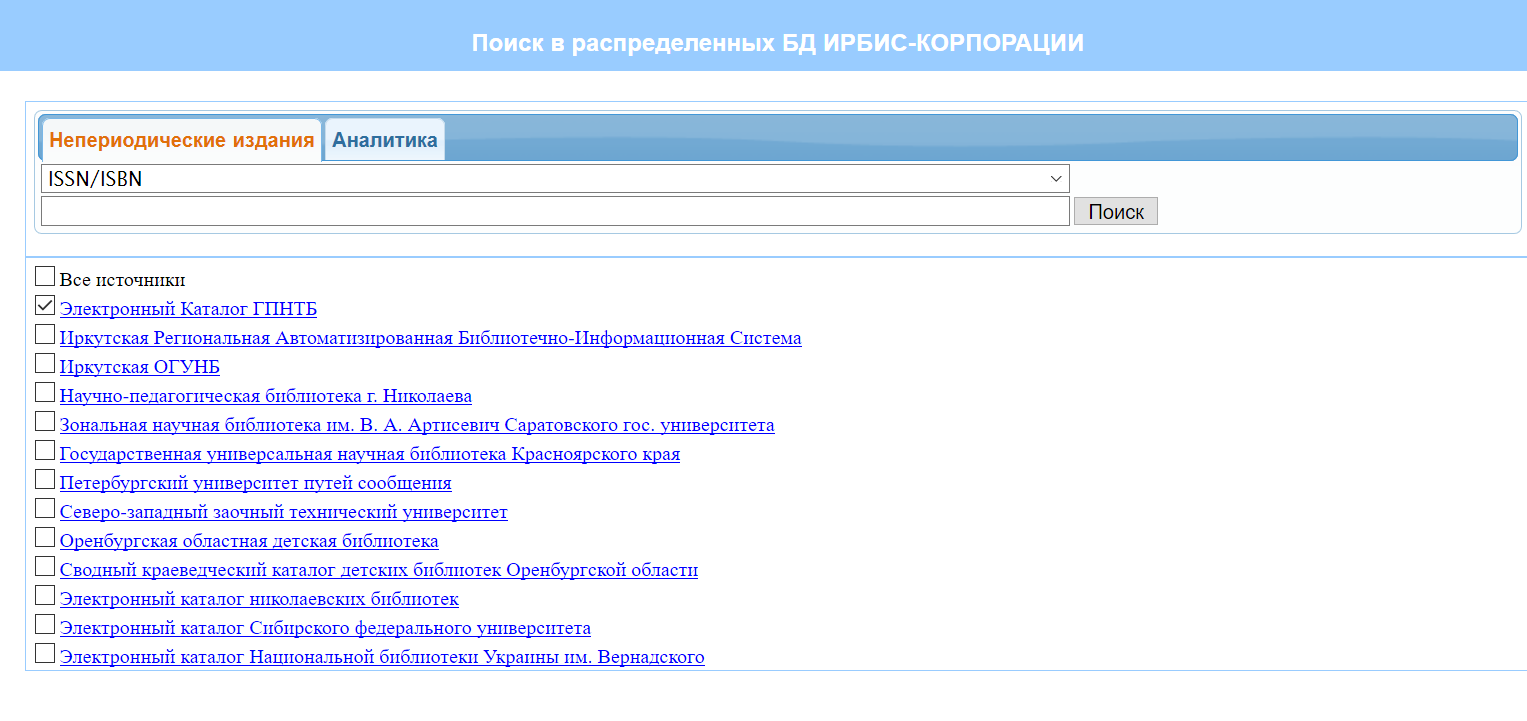Tick the checkbox for Оренбургская областная детская библиотека

pyautogui.click(x=45, y=537)
